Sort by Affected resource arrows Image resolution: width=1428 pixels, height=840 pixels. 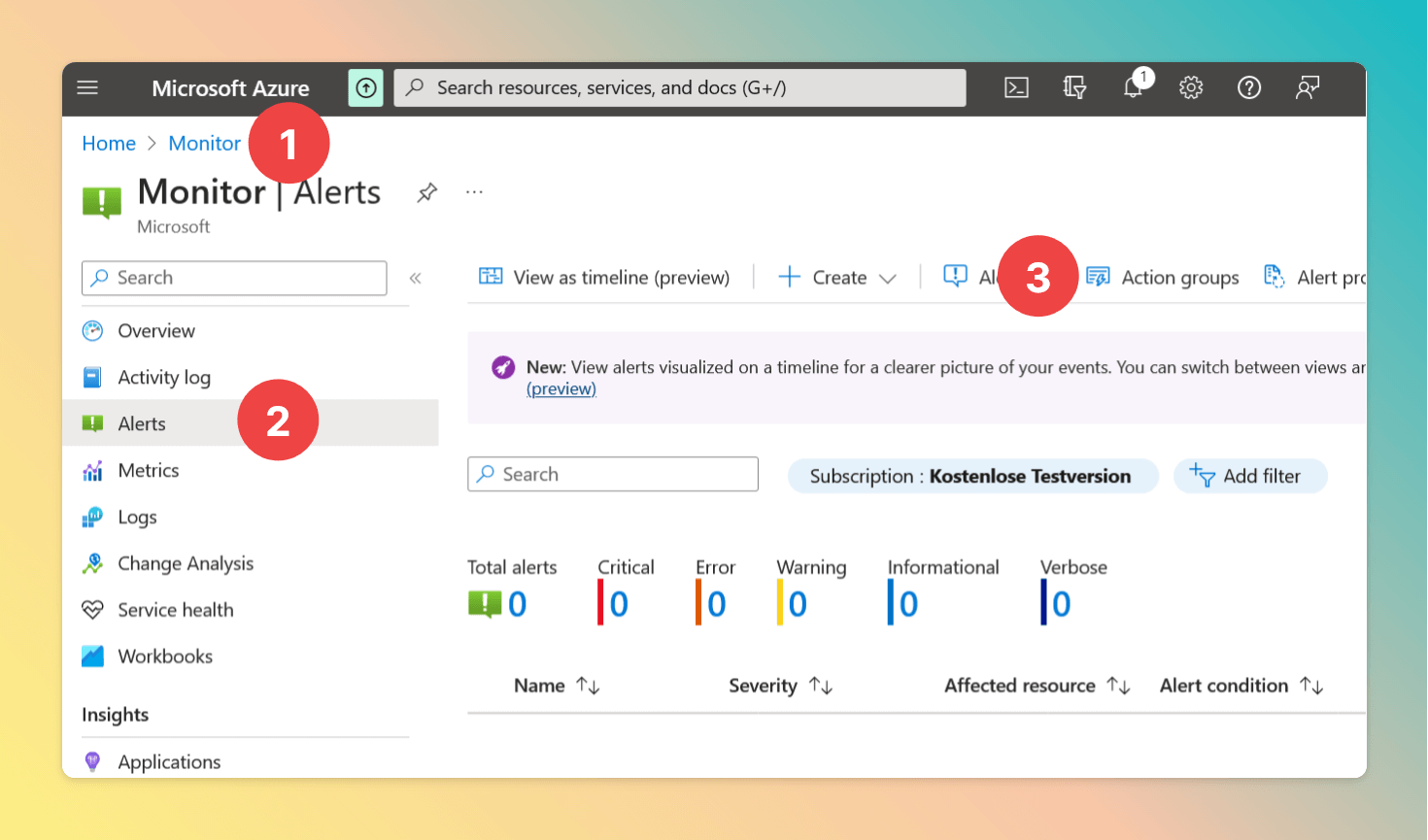(1118, 686)
